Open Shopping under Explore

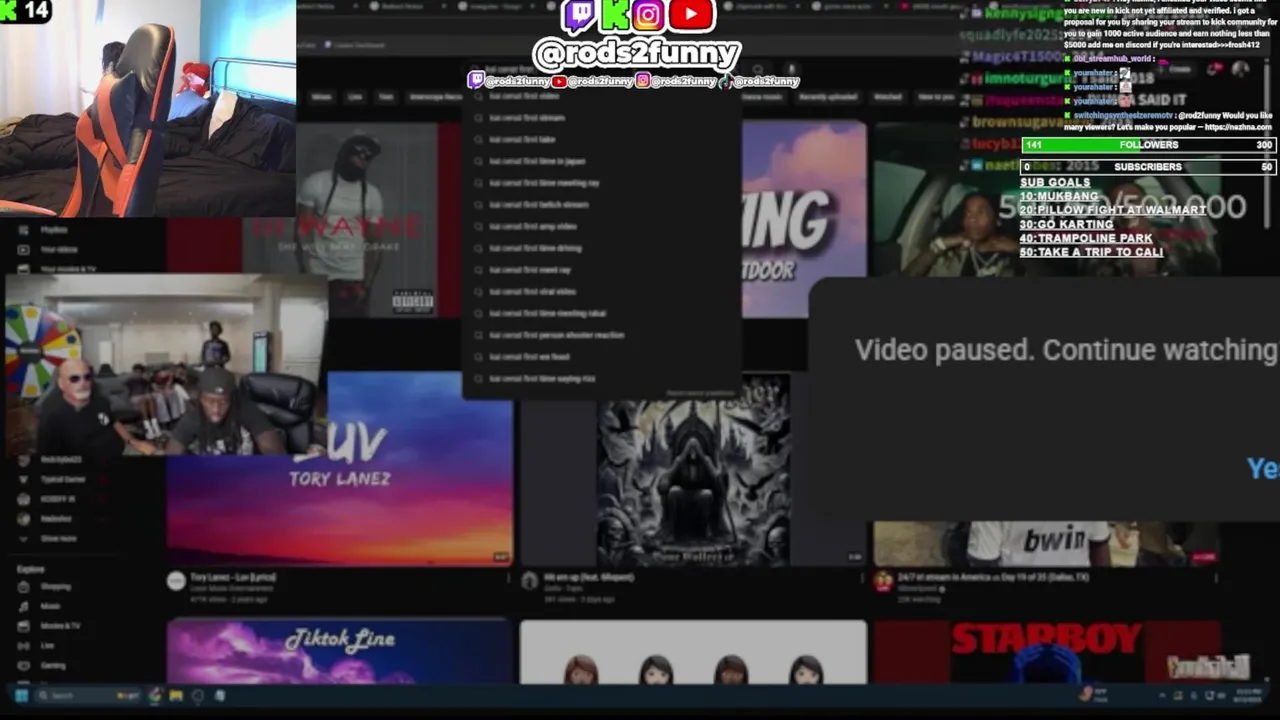(55, 587)
